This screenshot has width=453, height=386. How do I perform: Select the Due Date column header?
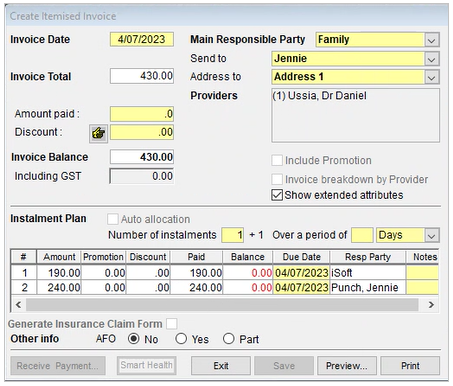(x=301, y=257)
